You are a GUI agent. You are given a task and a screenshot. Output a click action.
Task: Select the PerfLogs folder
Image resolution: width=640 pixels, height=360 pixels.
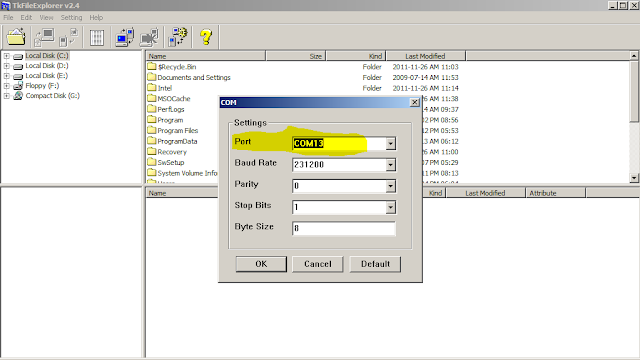(171, 109)
